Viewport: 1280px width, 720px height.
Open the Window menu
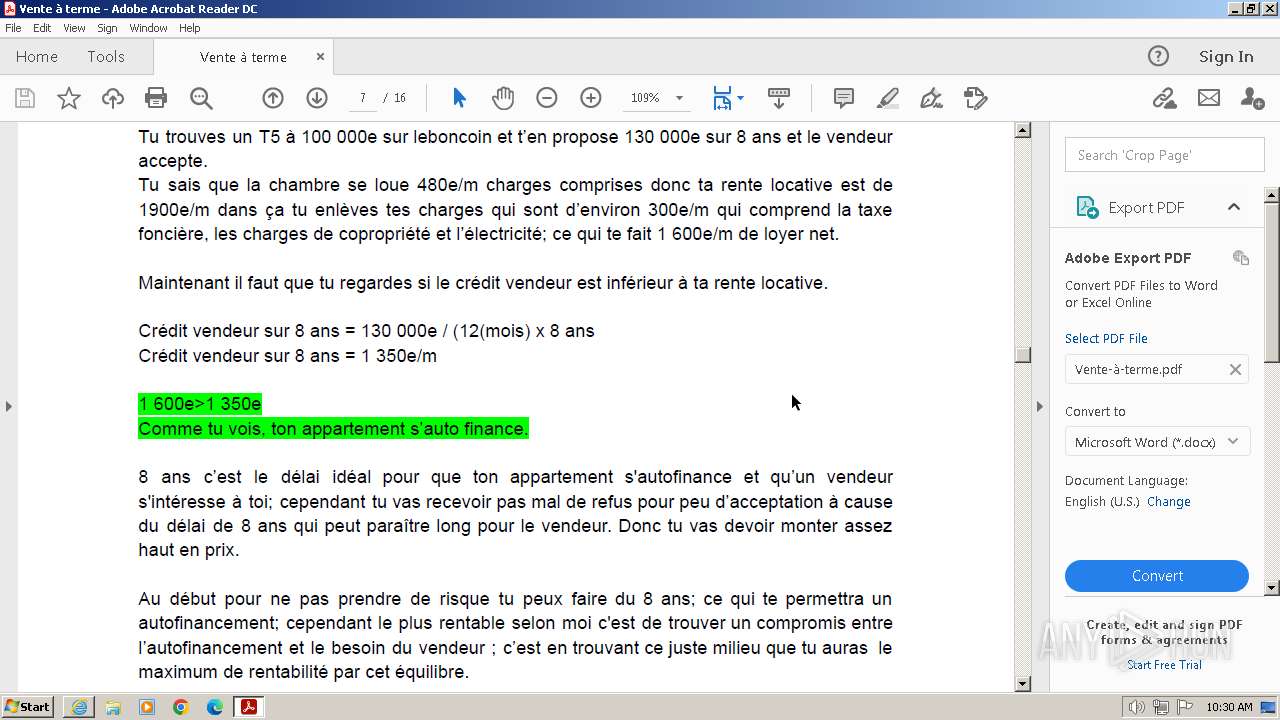[x=148, y=28]
